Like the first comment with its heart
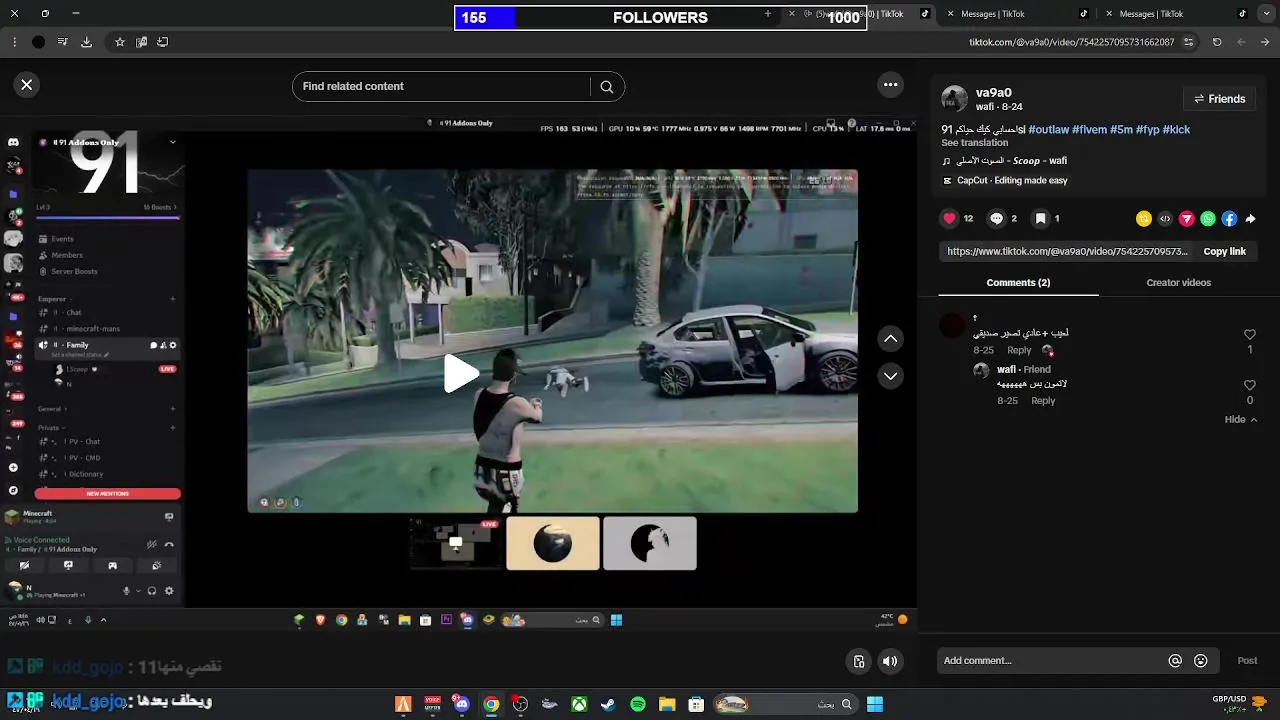 pyautogui.click(x=1249, y=335)
